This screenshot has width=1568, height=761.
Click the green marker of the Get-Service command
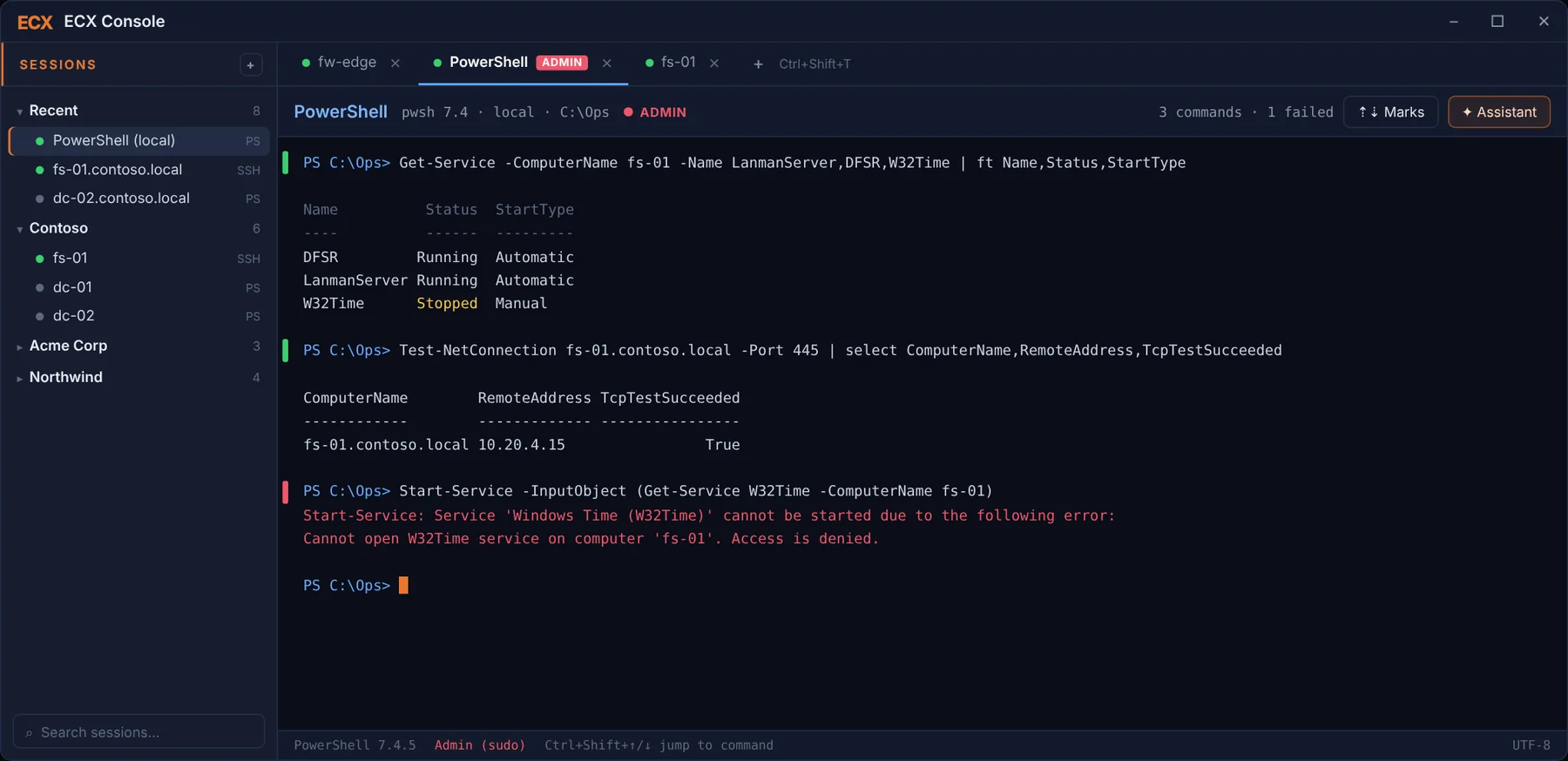point(285,163)
